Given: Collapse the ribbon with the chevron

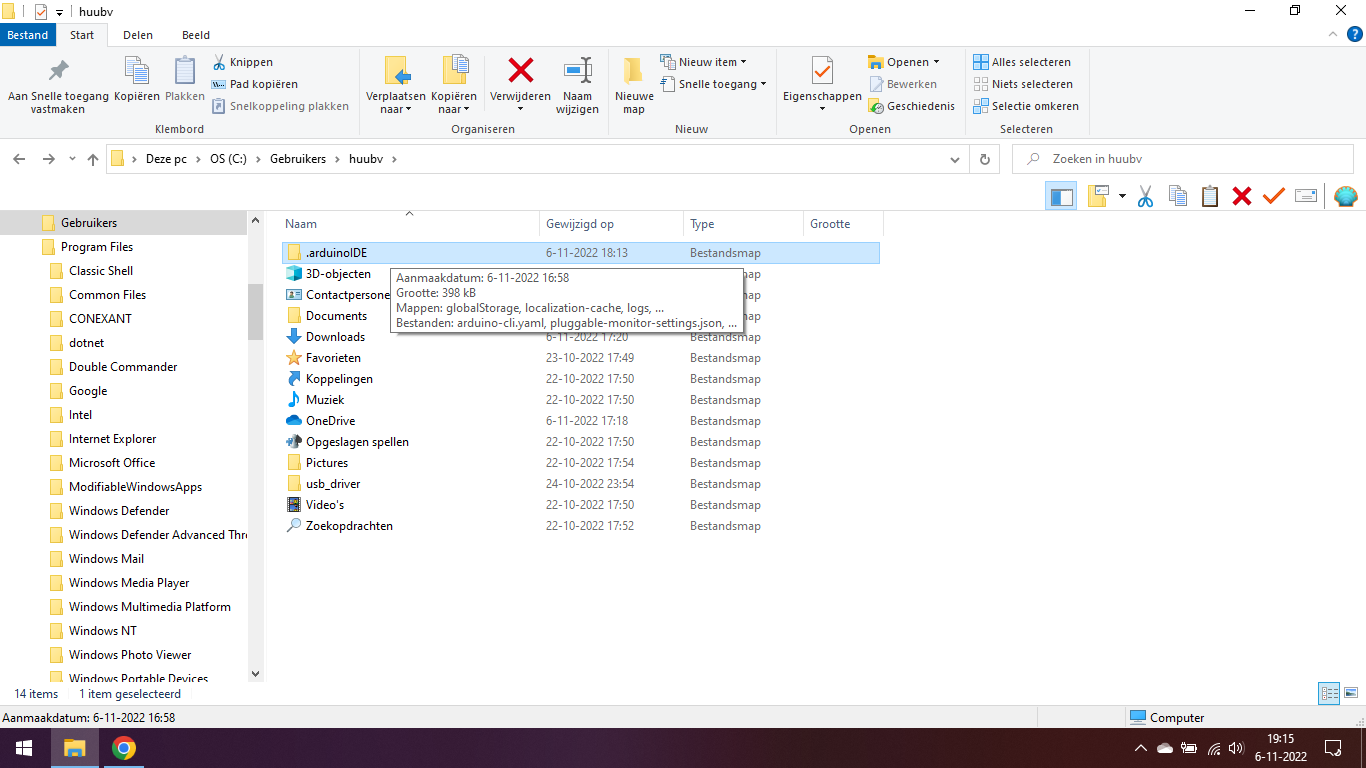Looking at the screenshot, I should (1331, 35).
